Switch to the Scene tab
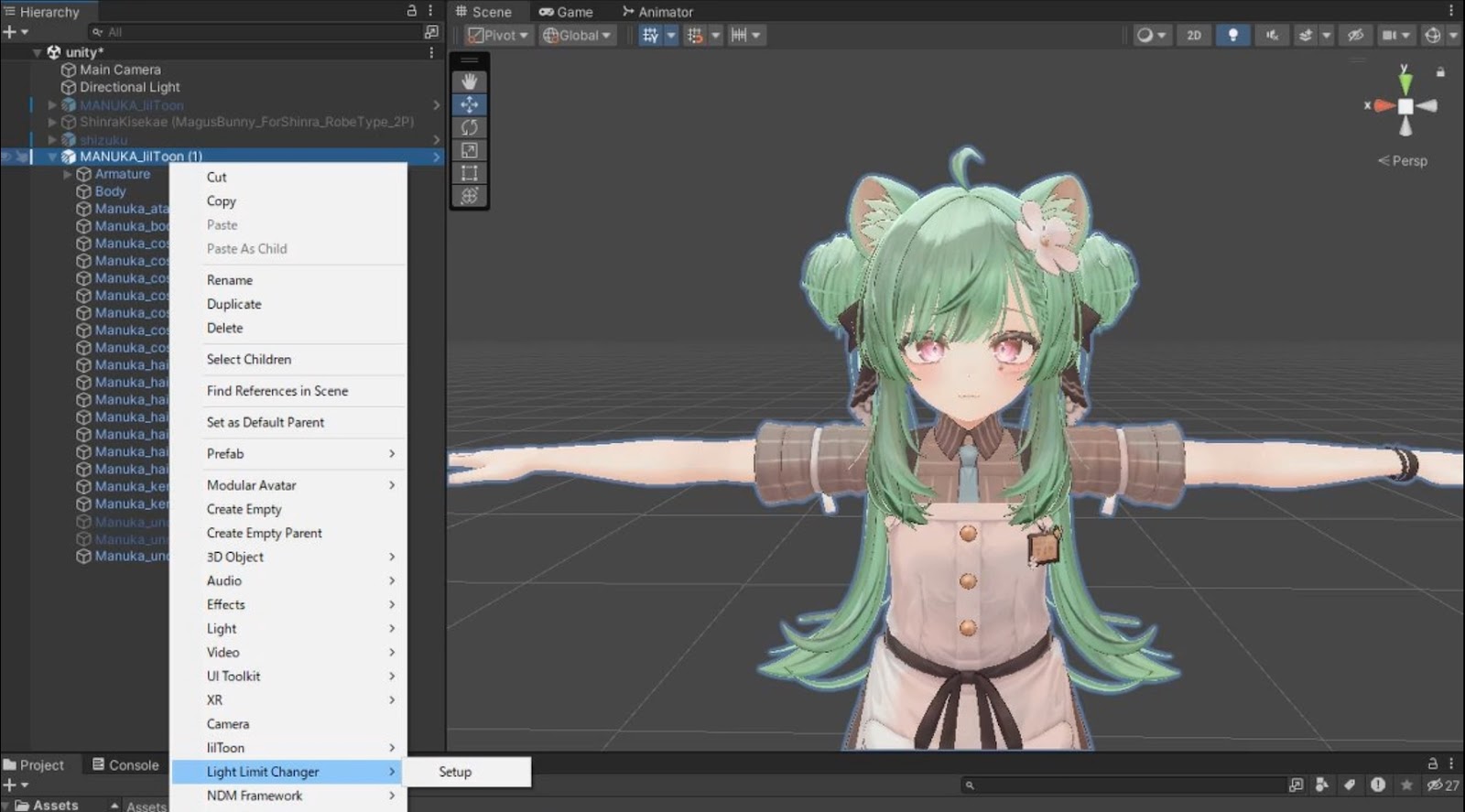The height and width of the screenshot is (812, 1465). (x=483, y=12)
